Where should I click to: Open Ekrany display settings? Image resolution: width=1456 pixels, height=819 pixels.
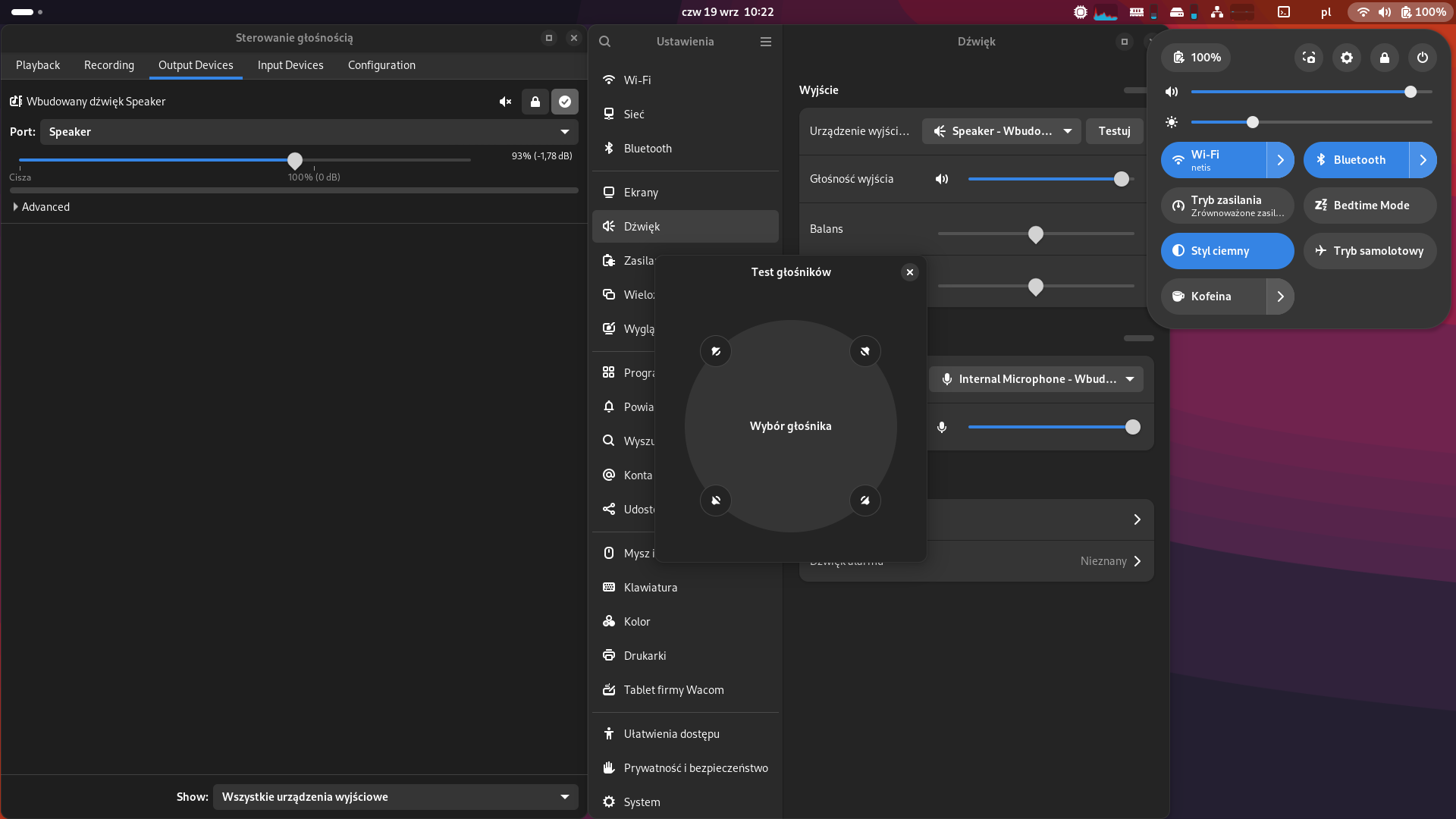(x=686, y=193)
